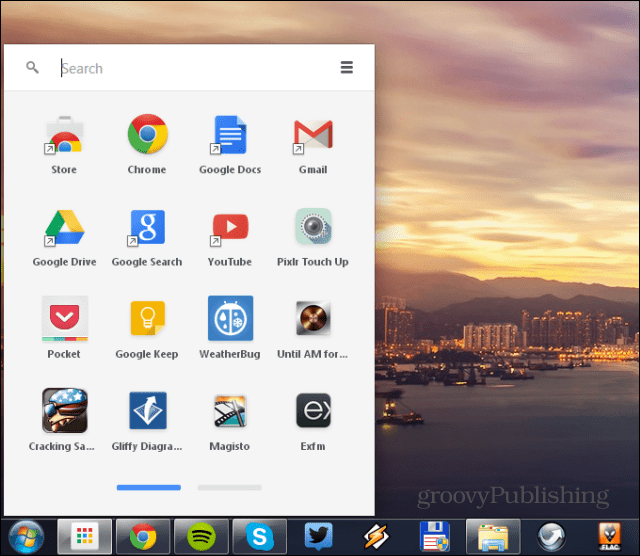This screenshot has height=556, width=640.
Task: Launch the Twitter client from taskbar
Action: 318,536
